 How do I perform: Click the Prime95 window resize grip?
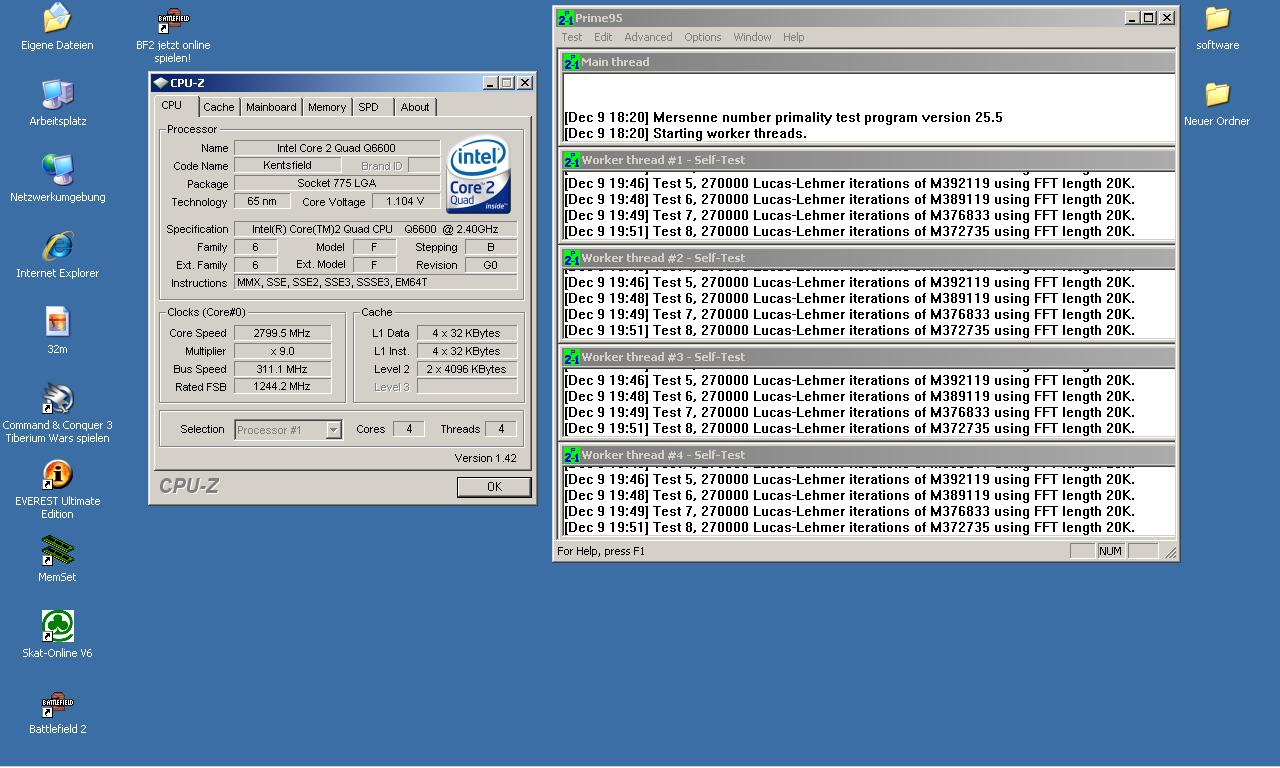click(1170, 552)
